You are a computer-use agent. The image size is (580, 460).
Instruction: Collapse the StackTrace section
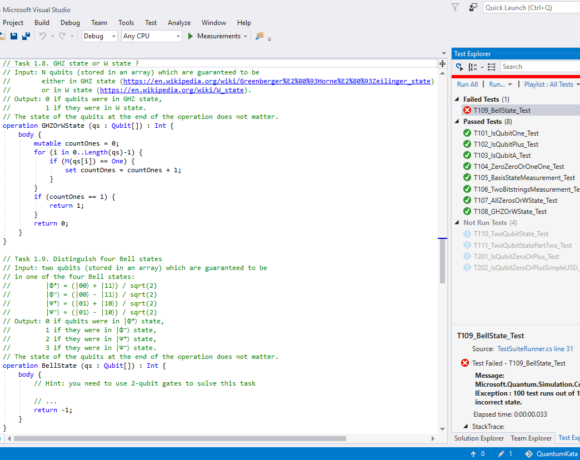[466, 426]
